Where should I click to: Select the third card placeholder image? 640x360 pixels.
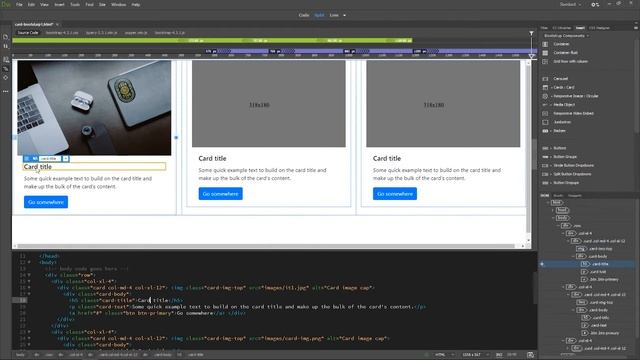[443, 104]
